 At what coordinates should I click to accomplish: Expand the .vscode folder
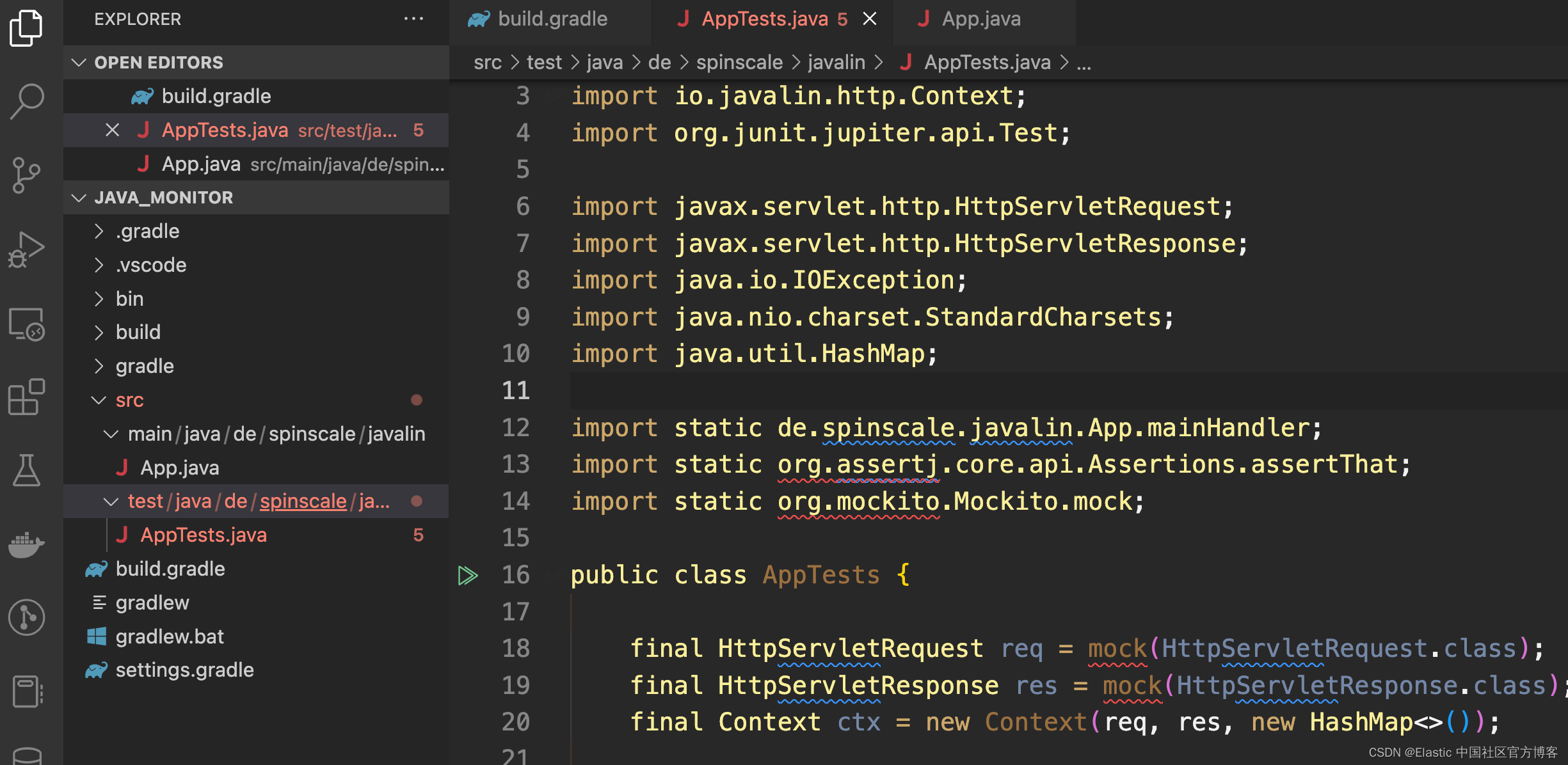pyautogui.click(x=151, y=265)
